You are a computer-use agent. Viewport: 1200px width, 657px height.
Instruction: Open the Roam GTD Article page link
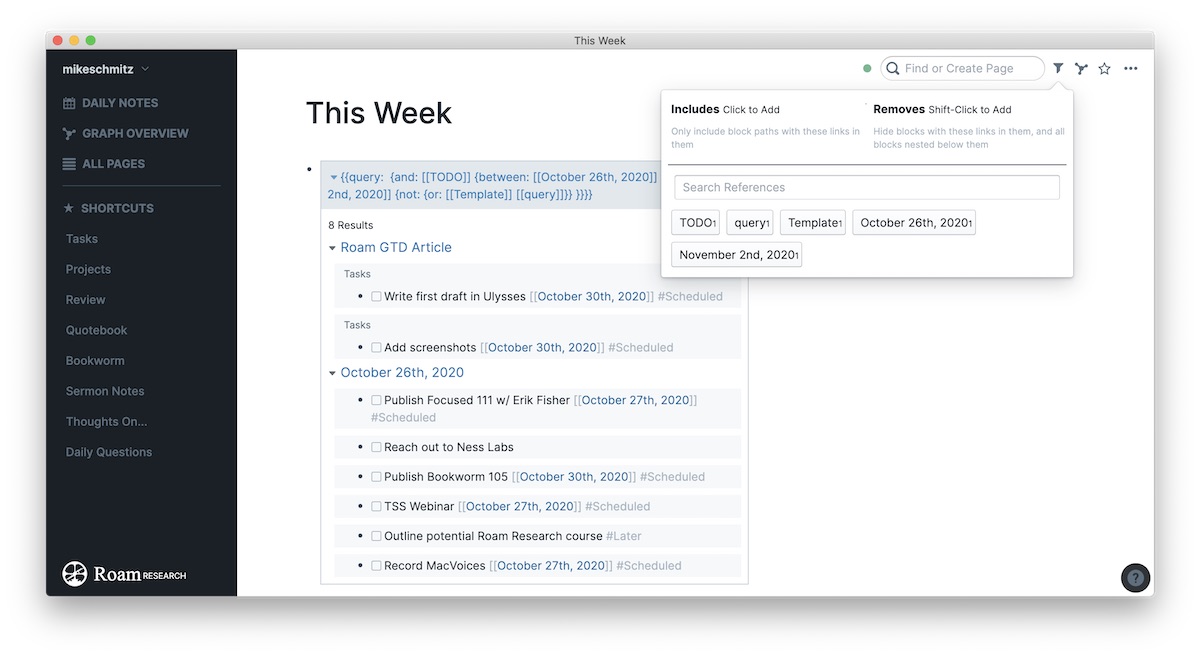pyautogui.click(x=396, y=247)
